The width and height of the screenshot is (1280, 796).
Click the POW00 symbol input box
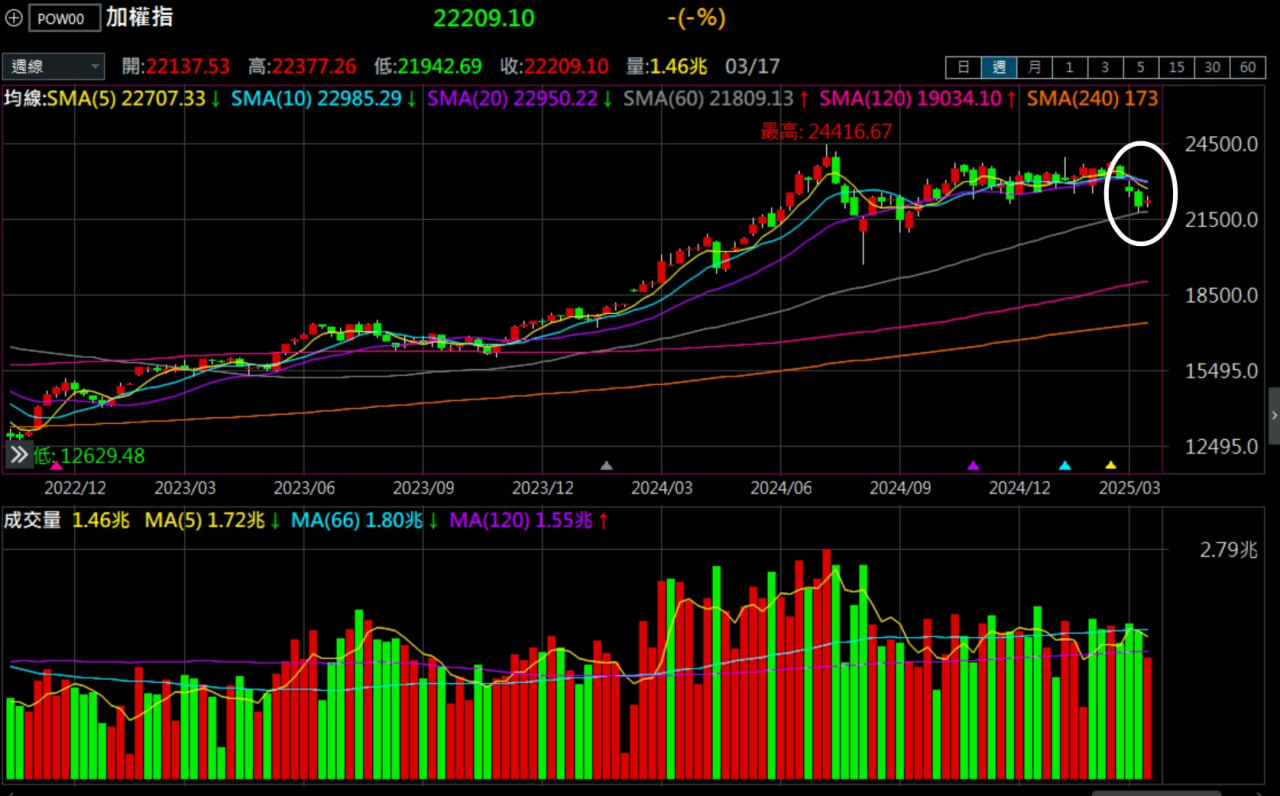click(64, 18)
